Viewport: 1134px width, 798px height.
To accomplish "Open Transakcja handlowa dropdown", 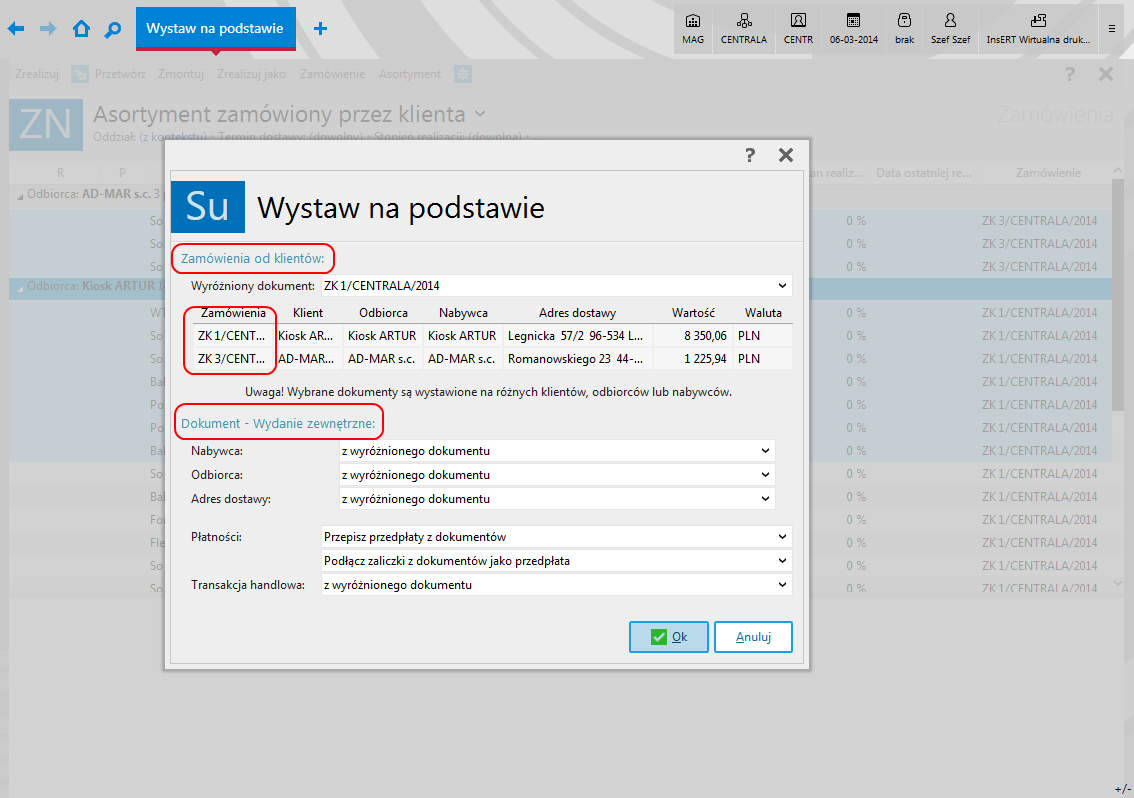I will [x=781, y=585].
